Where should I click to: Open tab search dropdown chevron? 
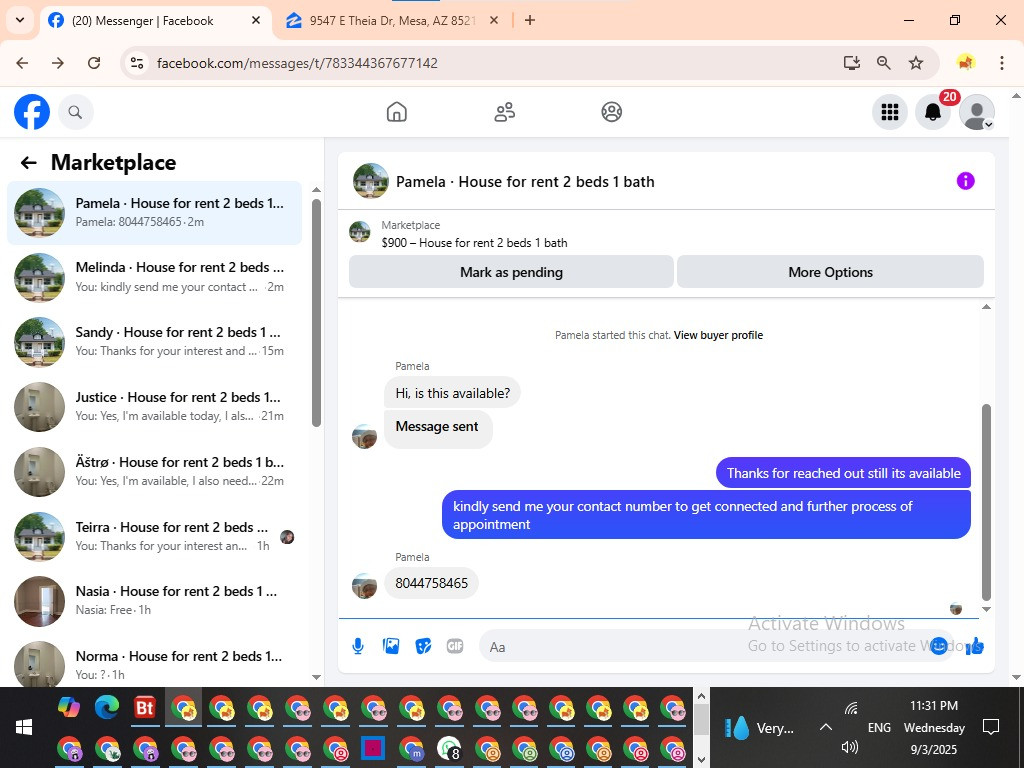tap(20, 20)
